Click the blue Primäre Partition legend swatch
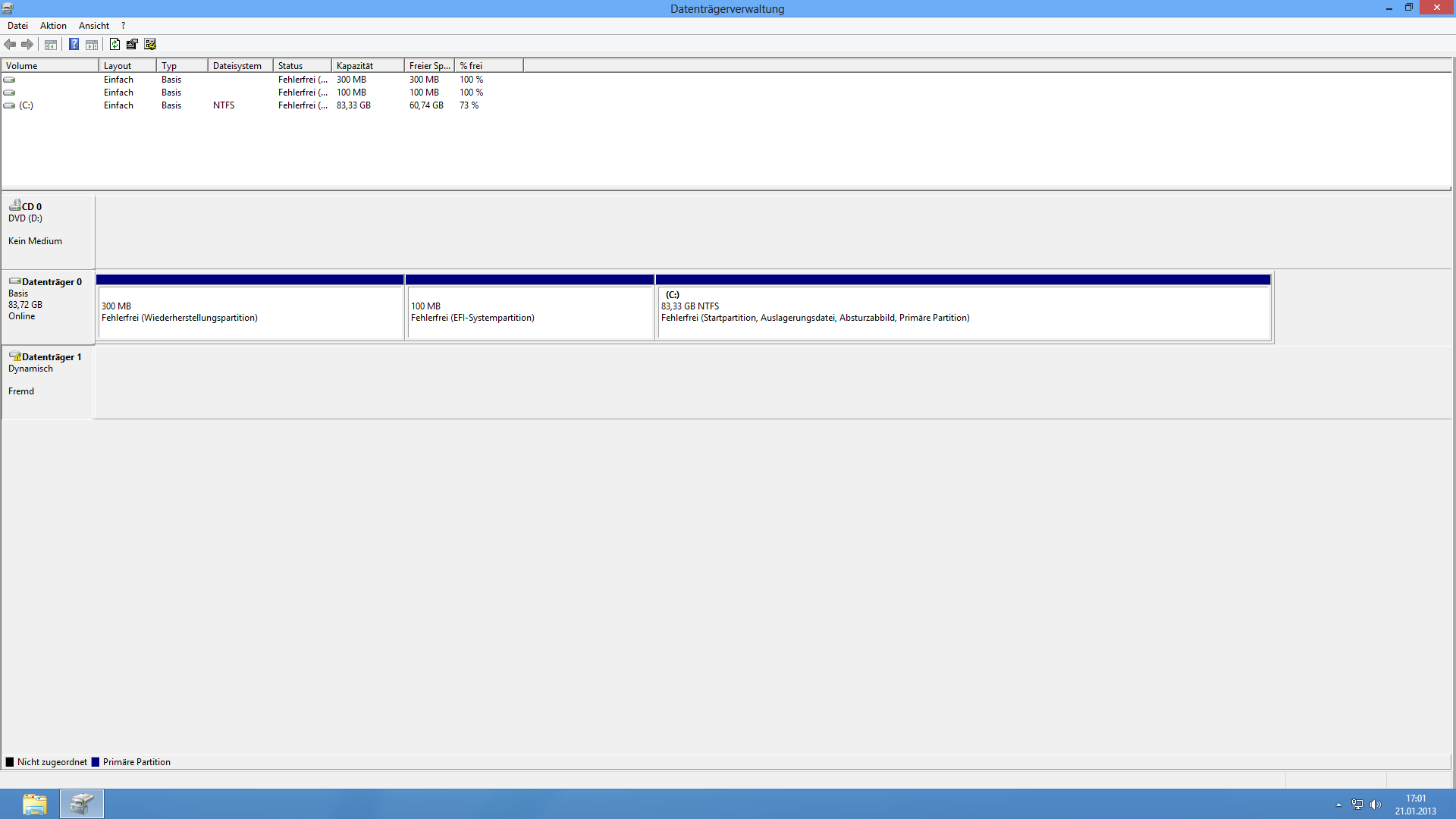 (96, 762)
